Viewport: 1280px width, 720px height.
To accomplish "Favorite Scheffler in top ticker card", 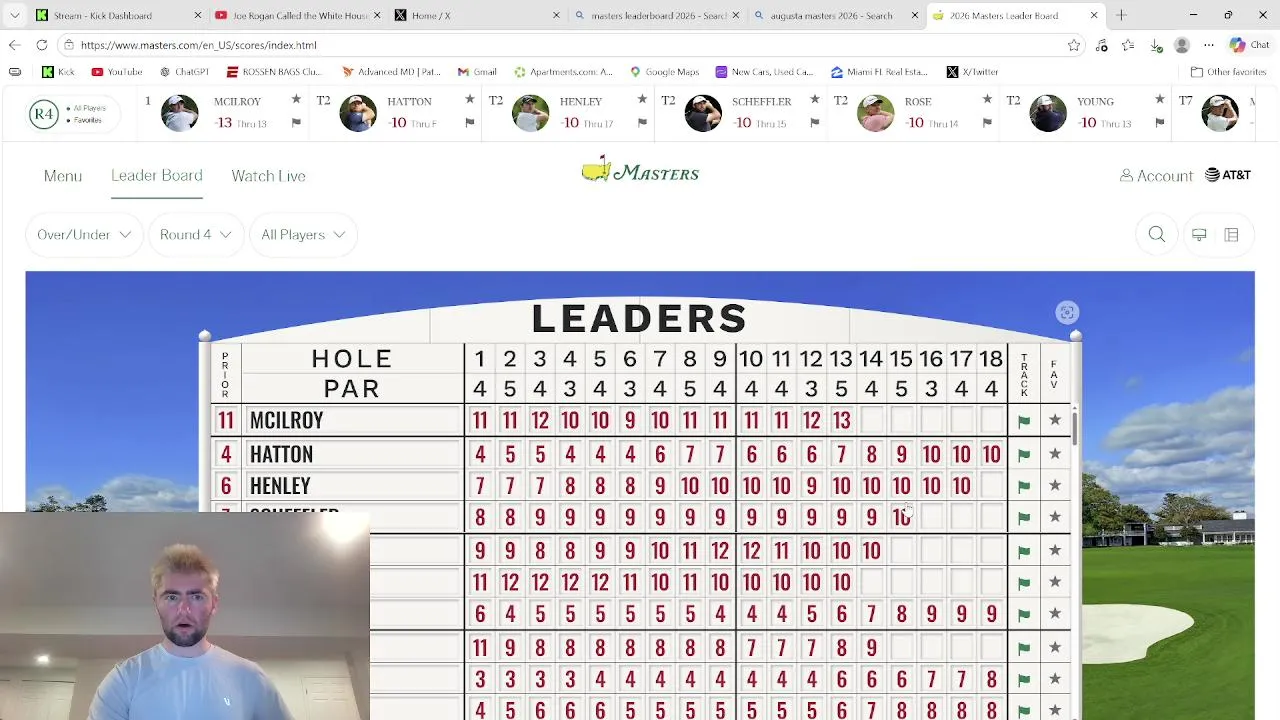I will point(814,100).
